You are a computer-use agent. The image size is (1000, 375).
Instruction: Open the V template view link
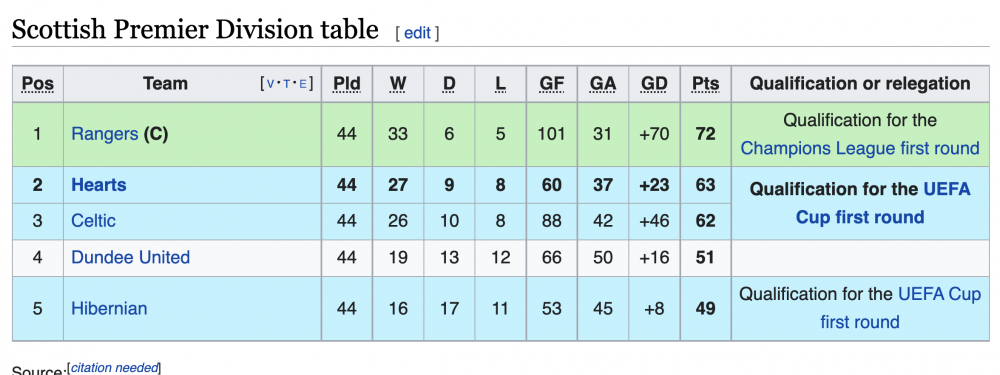coord(270,84)
